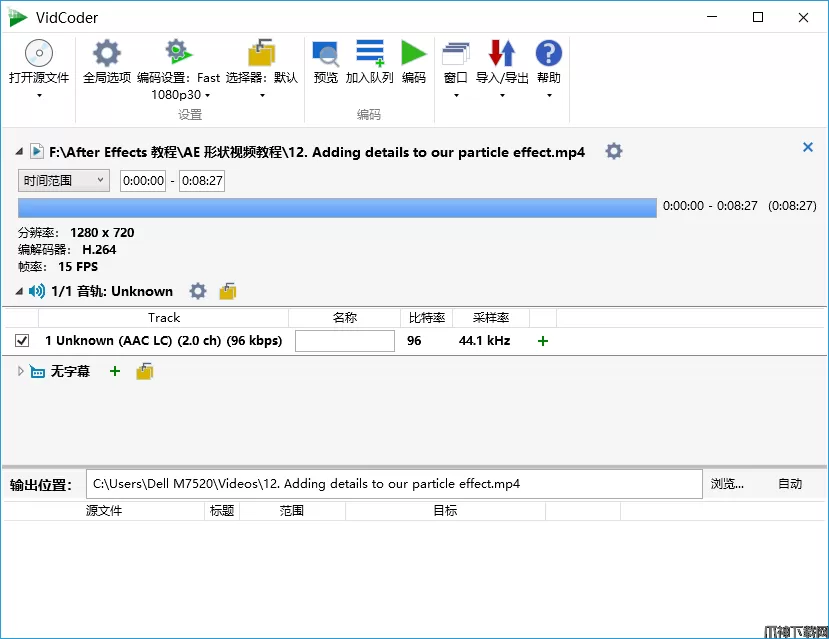This screenshot has width=829, height=639.
Task: Open the 窗口 windows icon
Action: (x=456, y=54)
